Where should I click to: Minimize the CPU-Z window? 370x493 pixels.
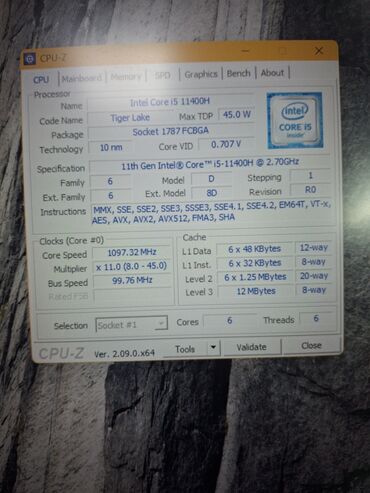pyautogui.click(x=246, y=51)
